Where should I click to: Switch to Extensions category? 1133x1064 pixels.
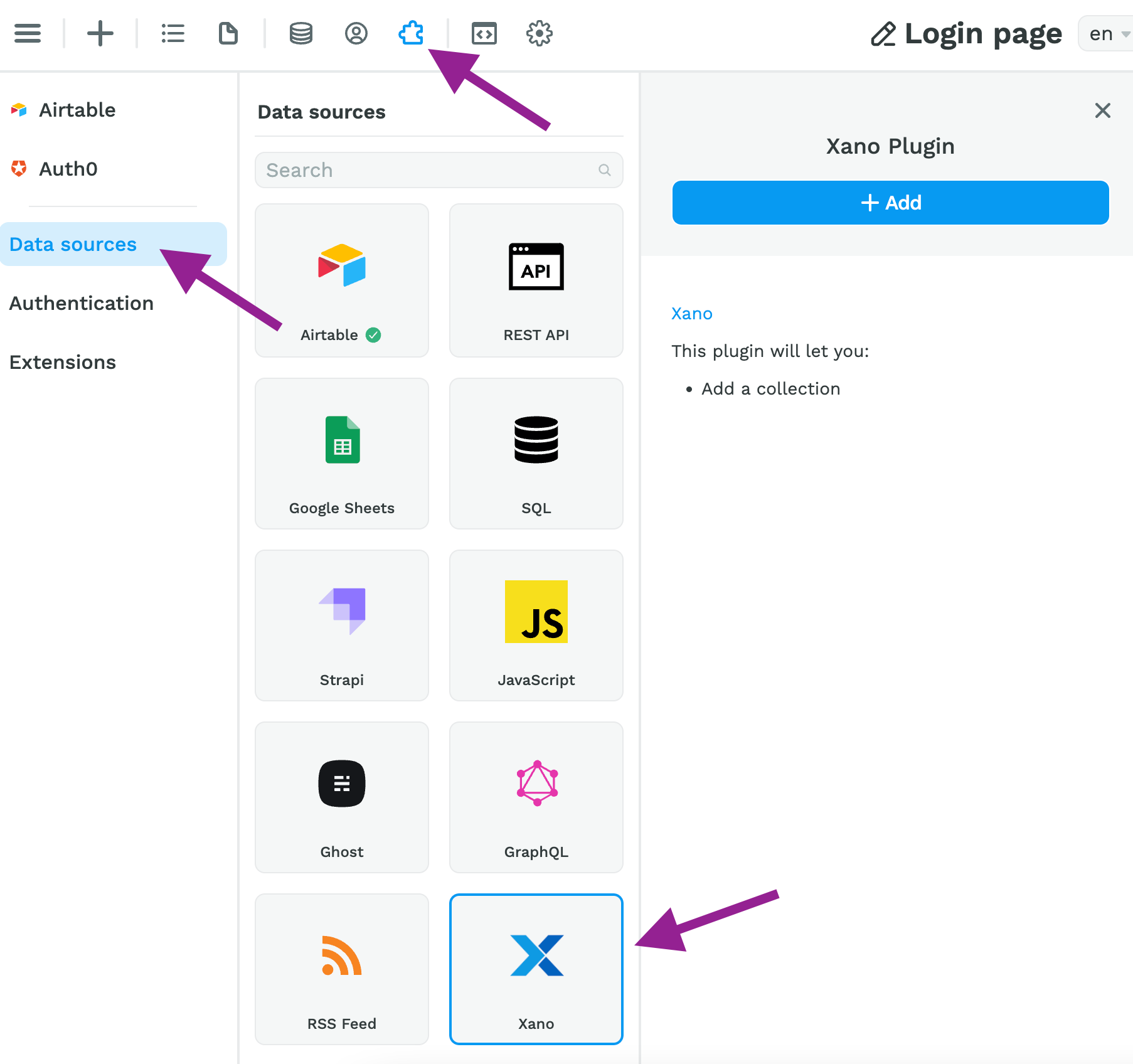point(63,362)
